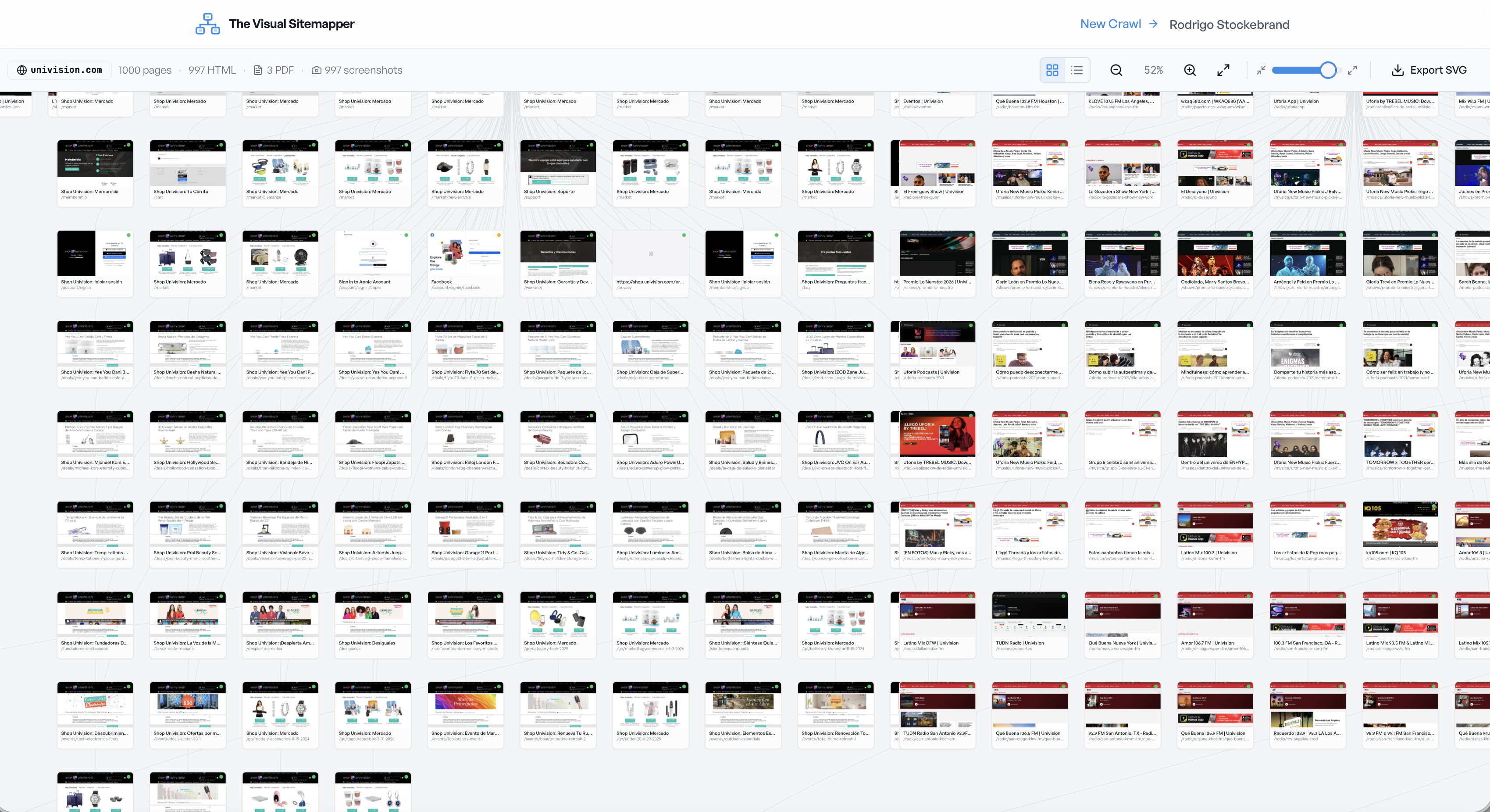Open Shop Univision: Fundadores D... card
Screen dimensions: 1490x812
[x=96, y=625]
